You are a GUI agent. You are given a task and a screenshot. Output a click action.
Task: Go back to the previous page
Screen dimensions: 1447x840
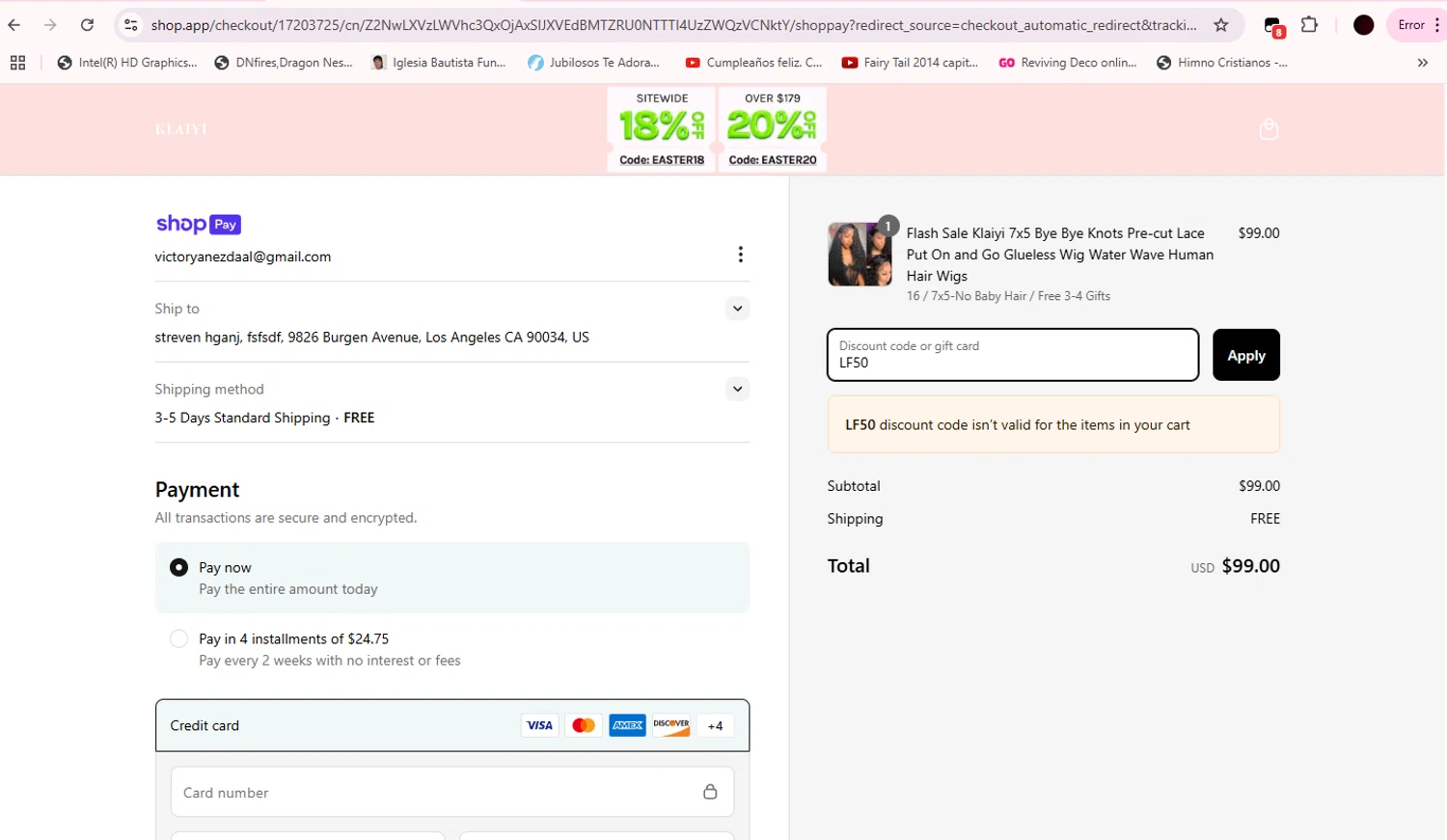14,25
